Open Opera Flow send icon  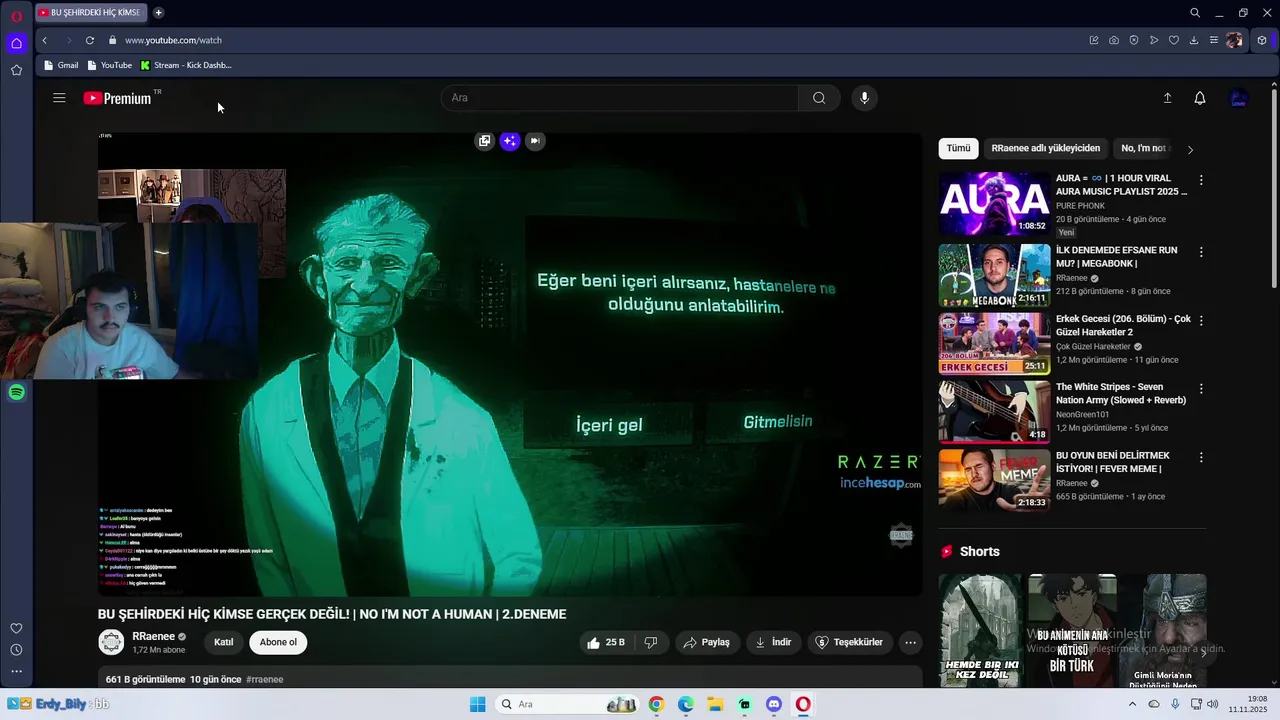(x=1154, y=40)
